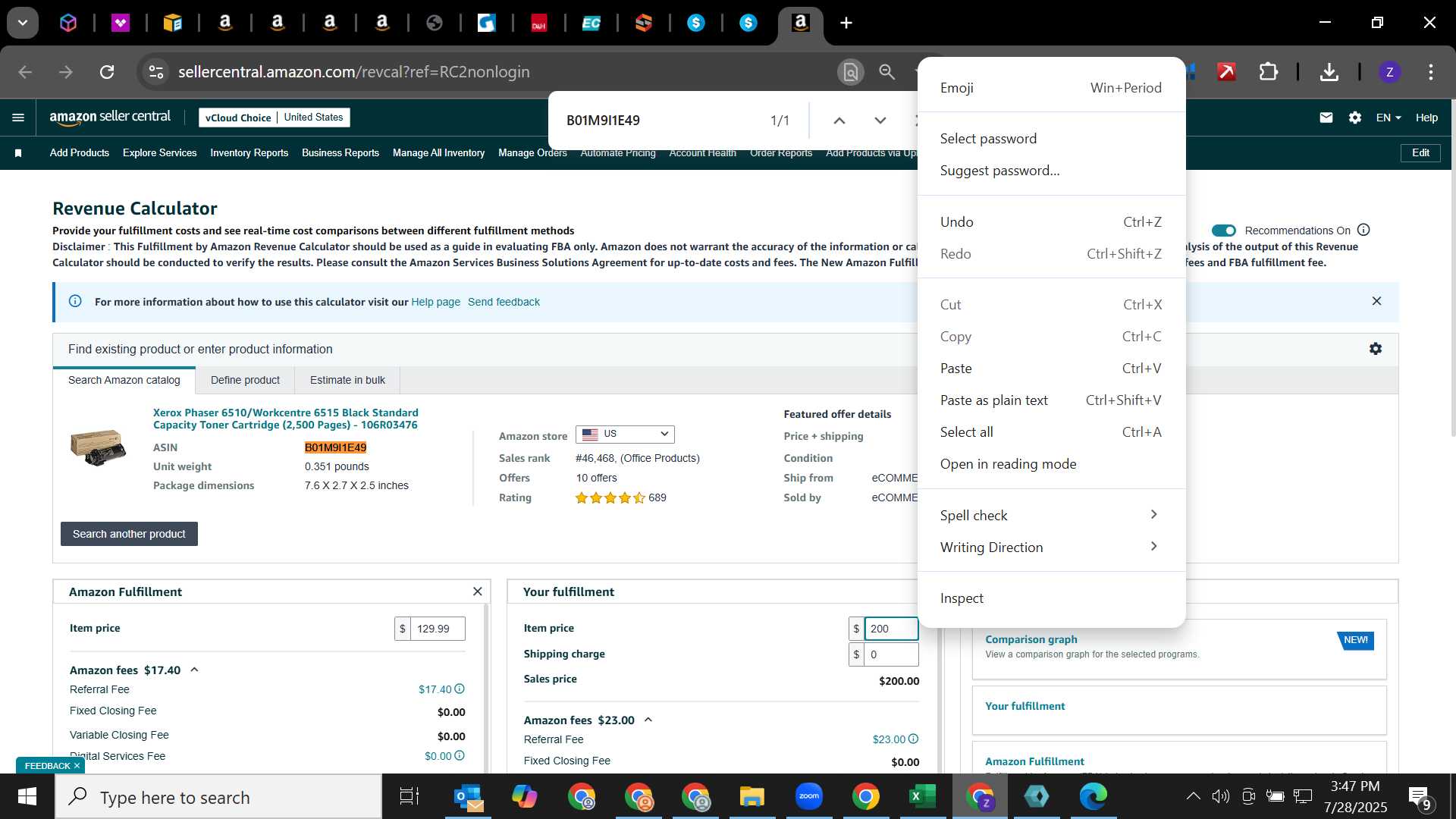The height and width of the screenshot is (819, 1456).
Task: Open the Extensions puzzle icon
Action: pos(1268,72)
